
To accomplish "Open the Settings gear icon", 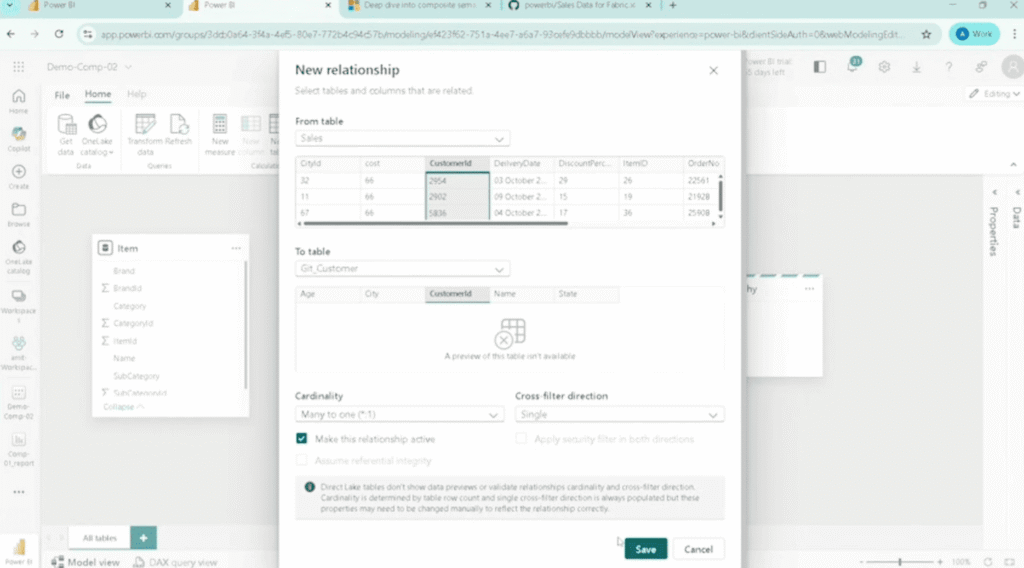I will pyautogui.click(x=884, y=67).
